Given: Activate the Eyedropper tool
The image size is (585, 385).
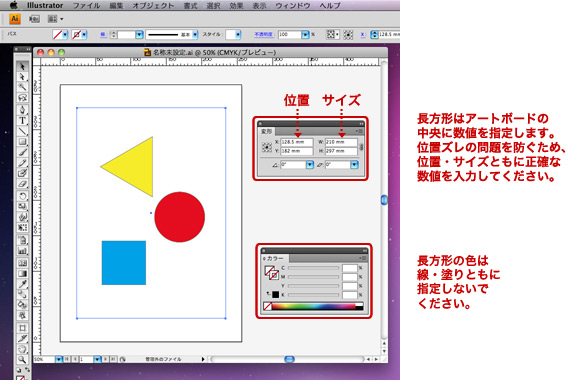Looking at the screenshot, I should [x=22, y=284].
